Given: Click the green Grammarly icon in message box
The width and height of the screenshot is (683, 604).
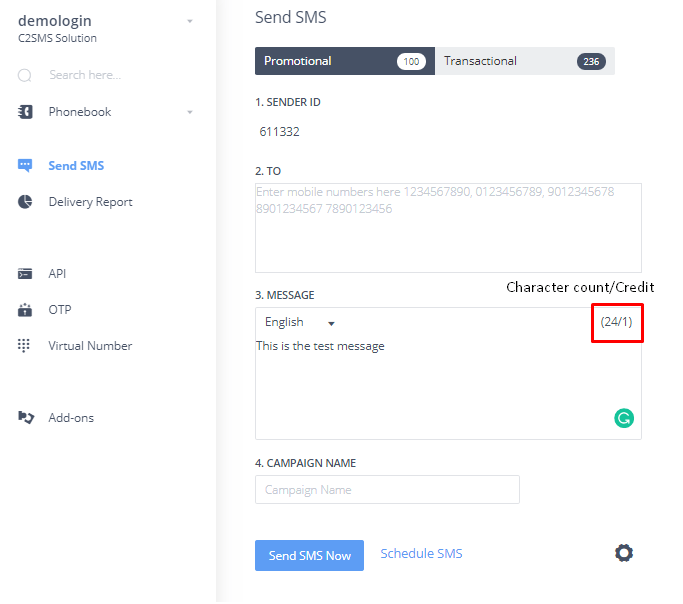Looking at the screenshot, I should click(x=624, y=419).
